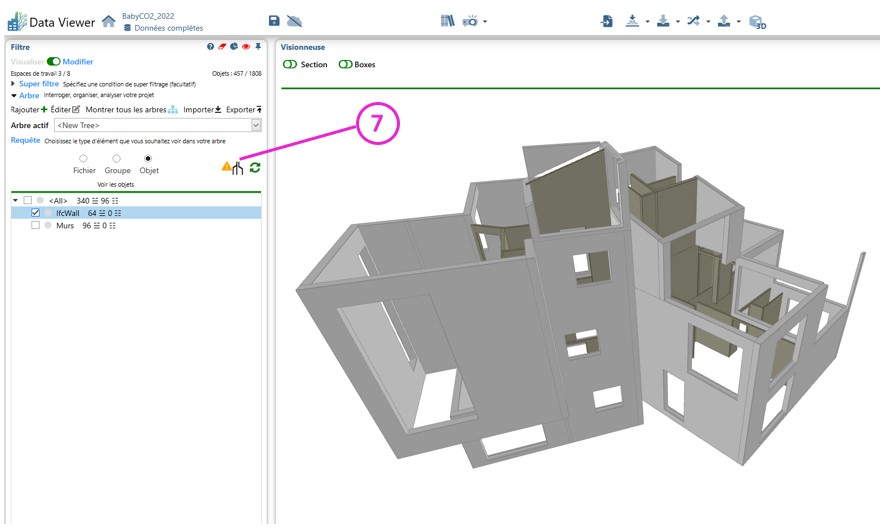Click the Home icon next to Data Viewer
This screenshot has width=884, height=528.
pos(109,21)
